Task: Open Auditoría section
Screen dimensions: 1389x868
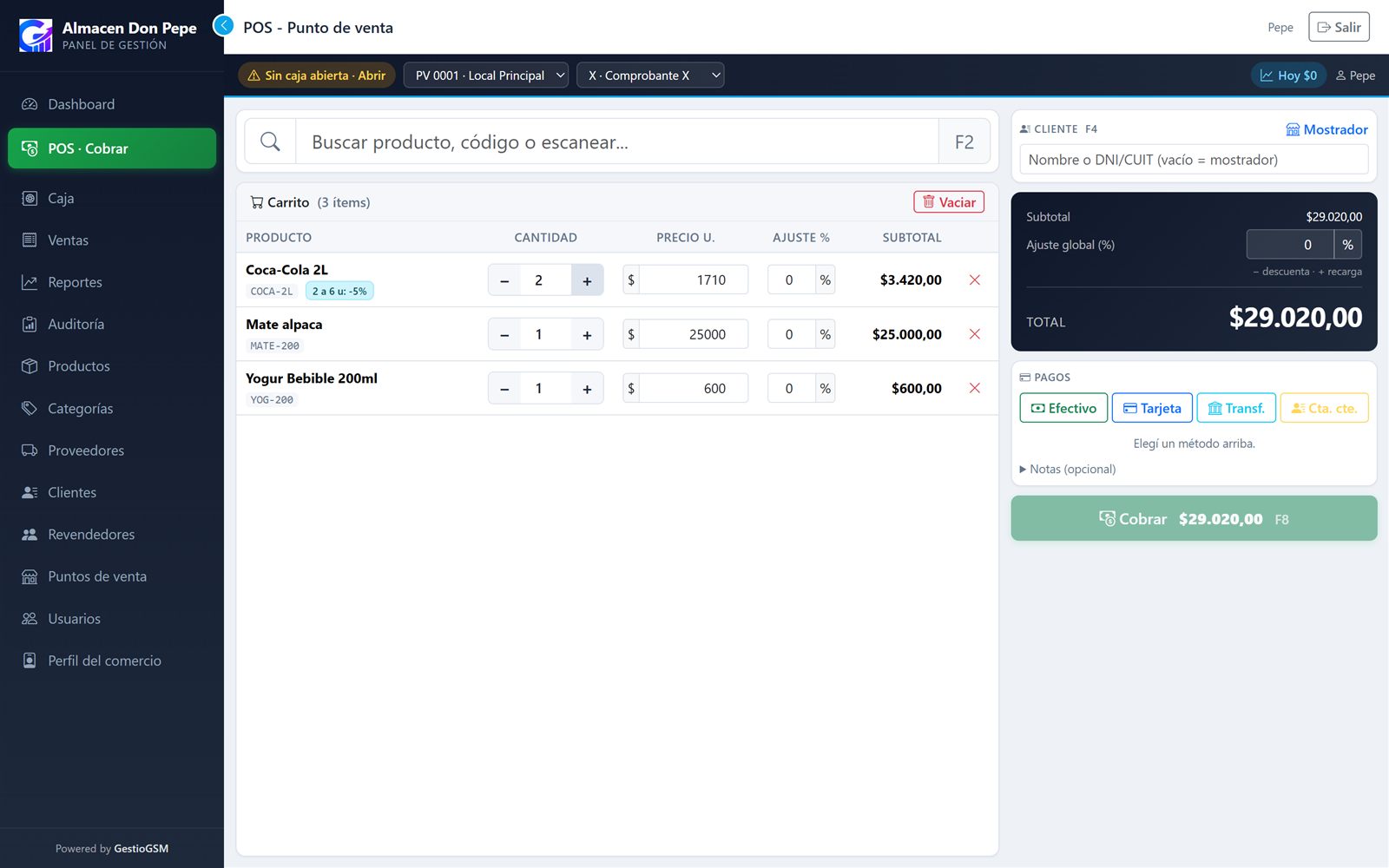Action: 112,324
